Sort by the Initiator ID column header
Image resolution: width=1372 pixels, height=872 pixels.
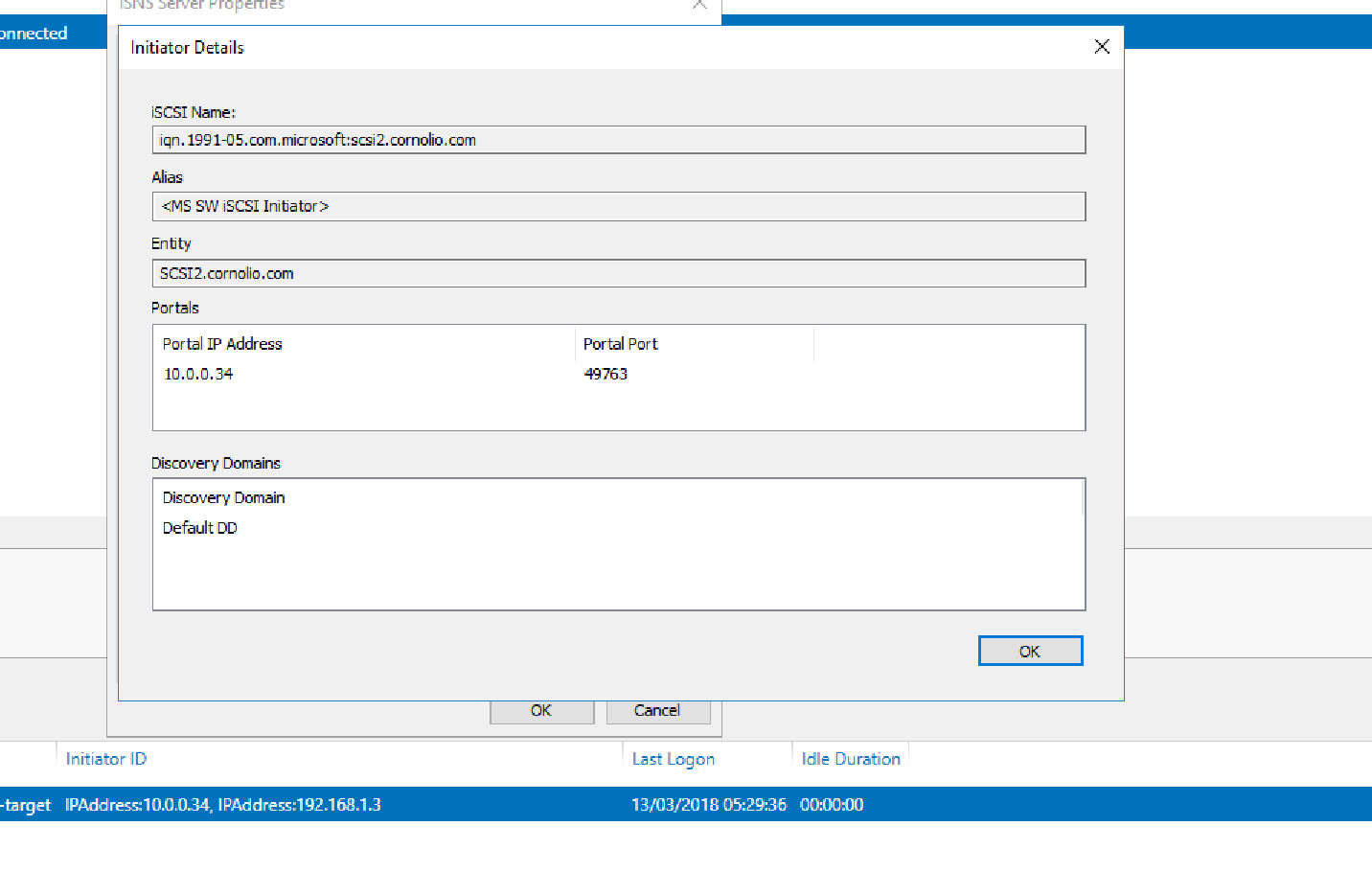(x=105, y=758)
